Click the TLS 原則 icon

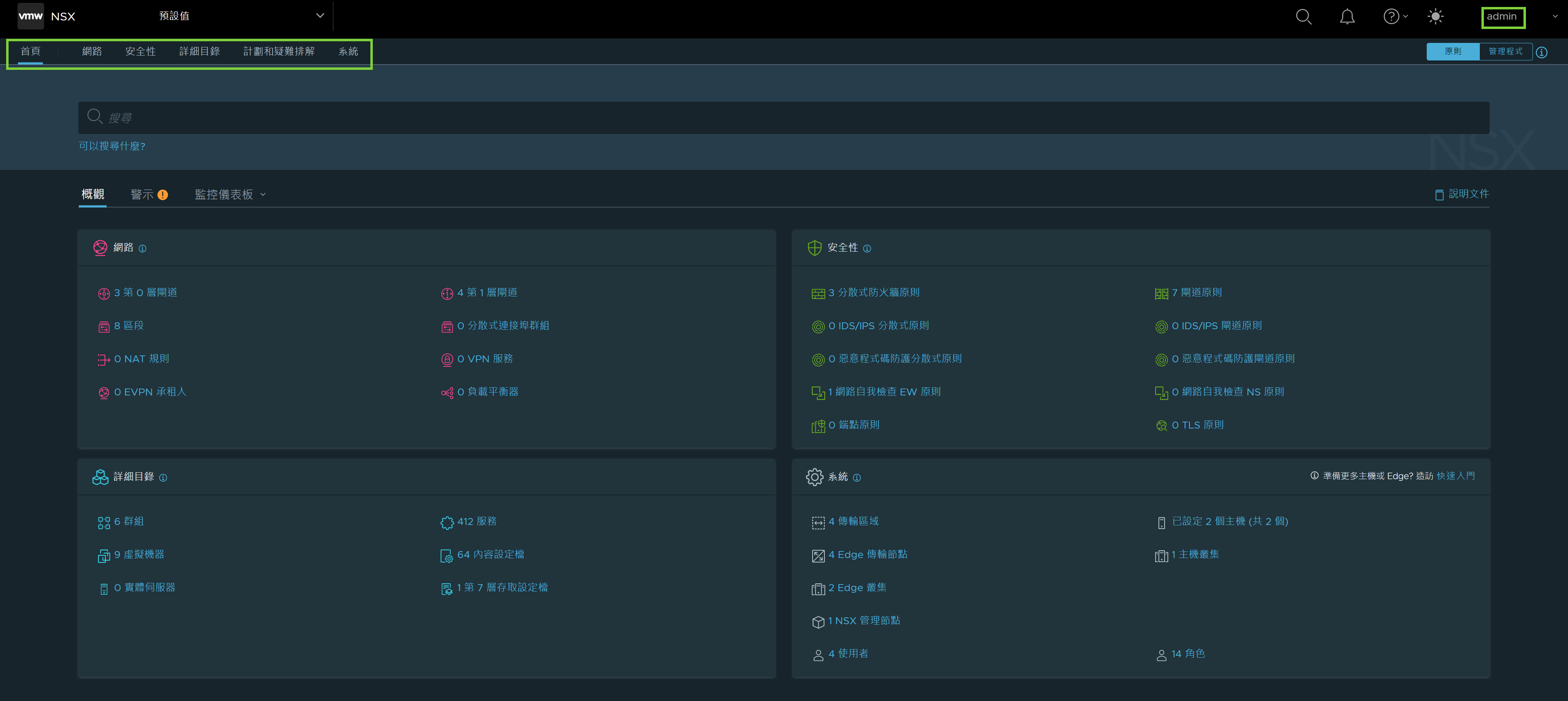click(1161, 426)
